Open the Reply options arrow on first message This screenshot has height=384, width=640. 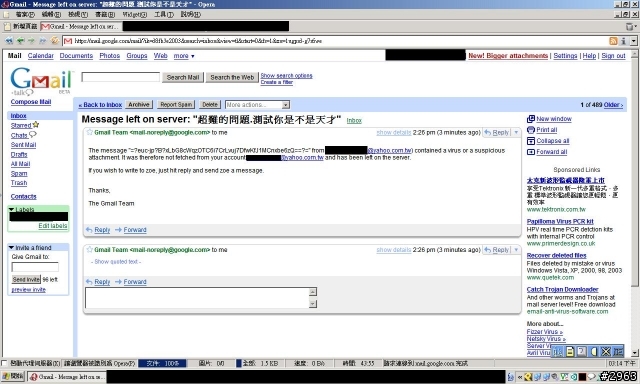pos(516,132)
